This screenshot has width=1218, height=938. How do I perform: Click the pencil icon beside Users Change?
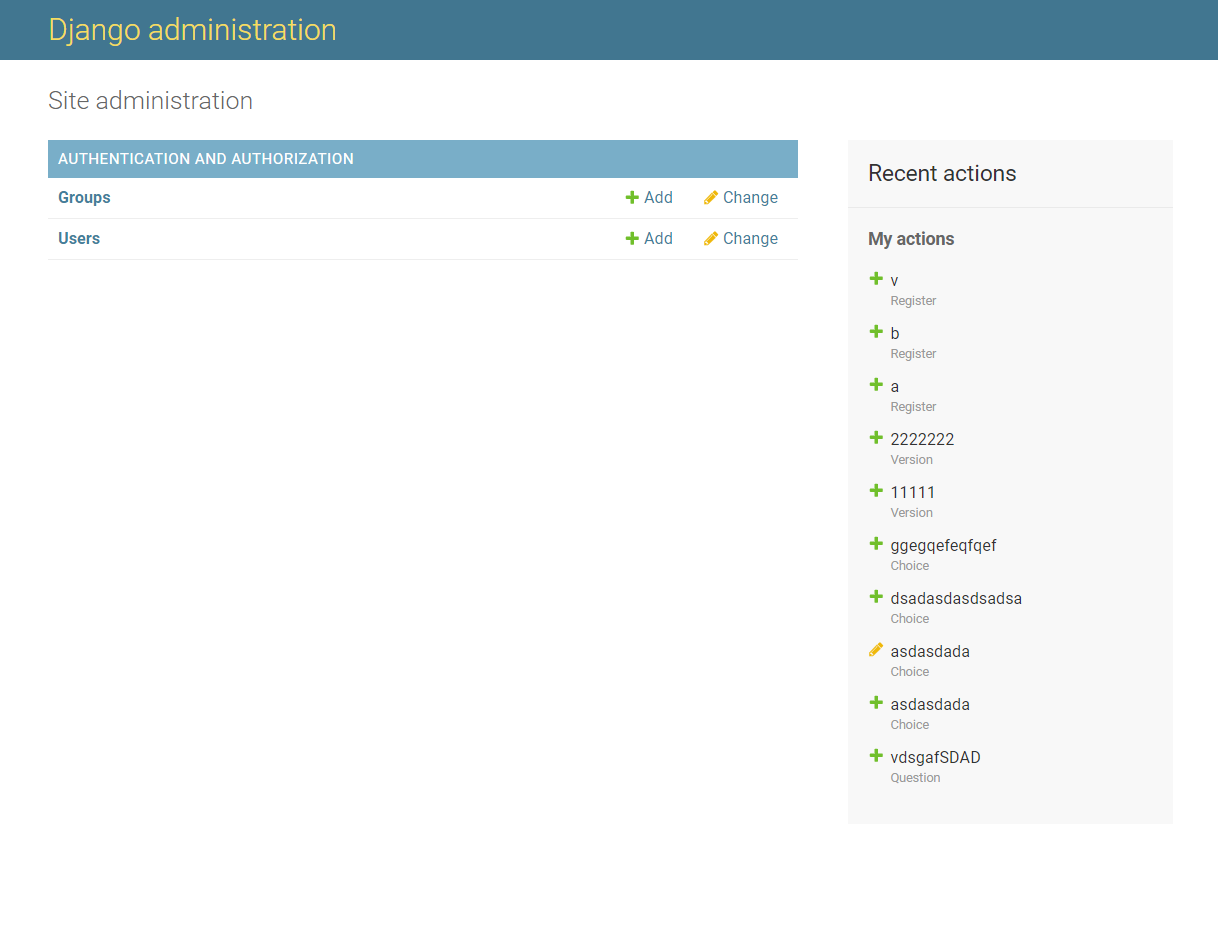tap(711, 239)
